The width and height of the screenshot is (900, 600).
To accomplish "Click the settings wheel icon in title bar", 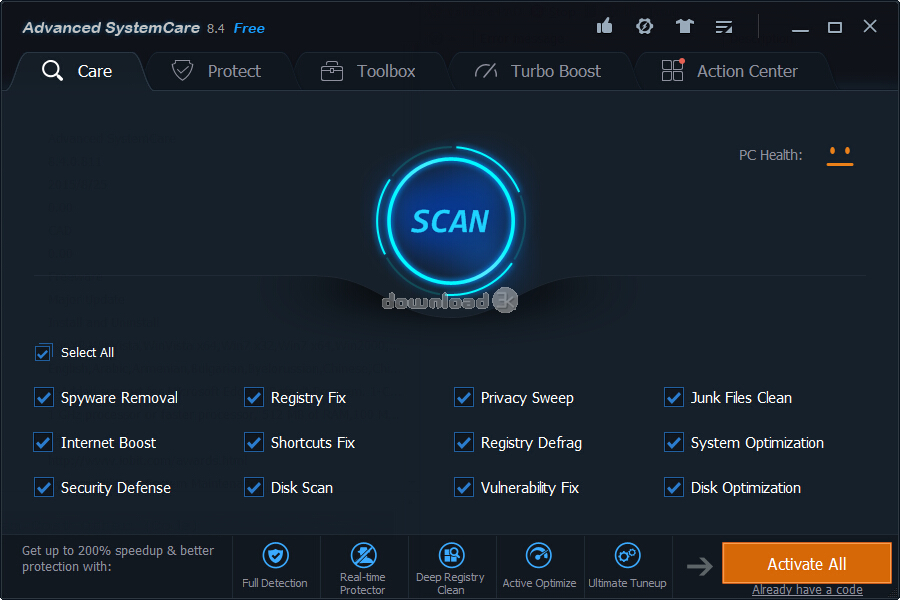I will click(x=645, y=26).
